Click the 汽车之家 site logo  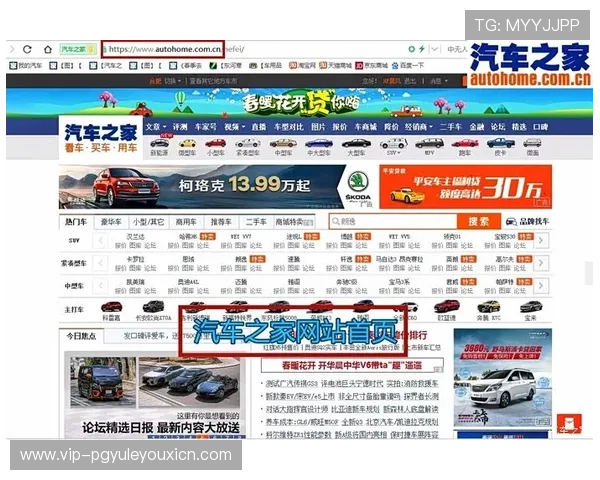tap(101, 138)
